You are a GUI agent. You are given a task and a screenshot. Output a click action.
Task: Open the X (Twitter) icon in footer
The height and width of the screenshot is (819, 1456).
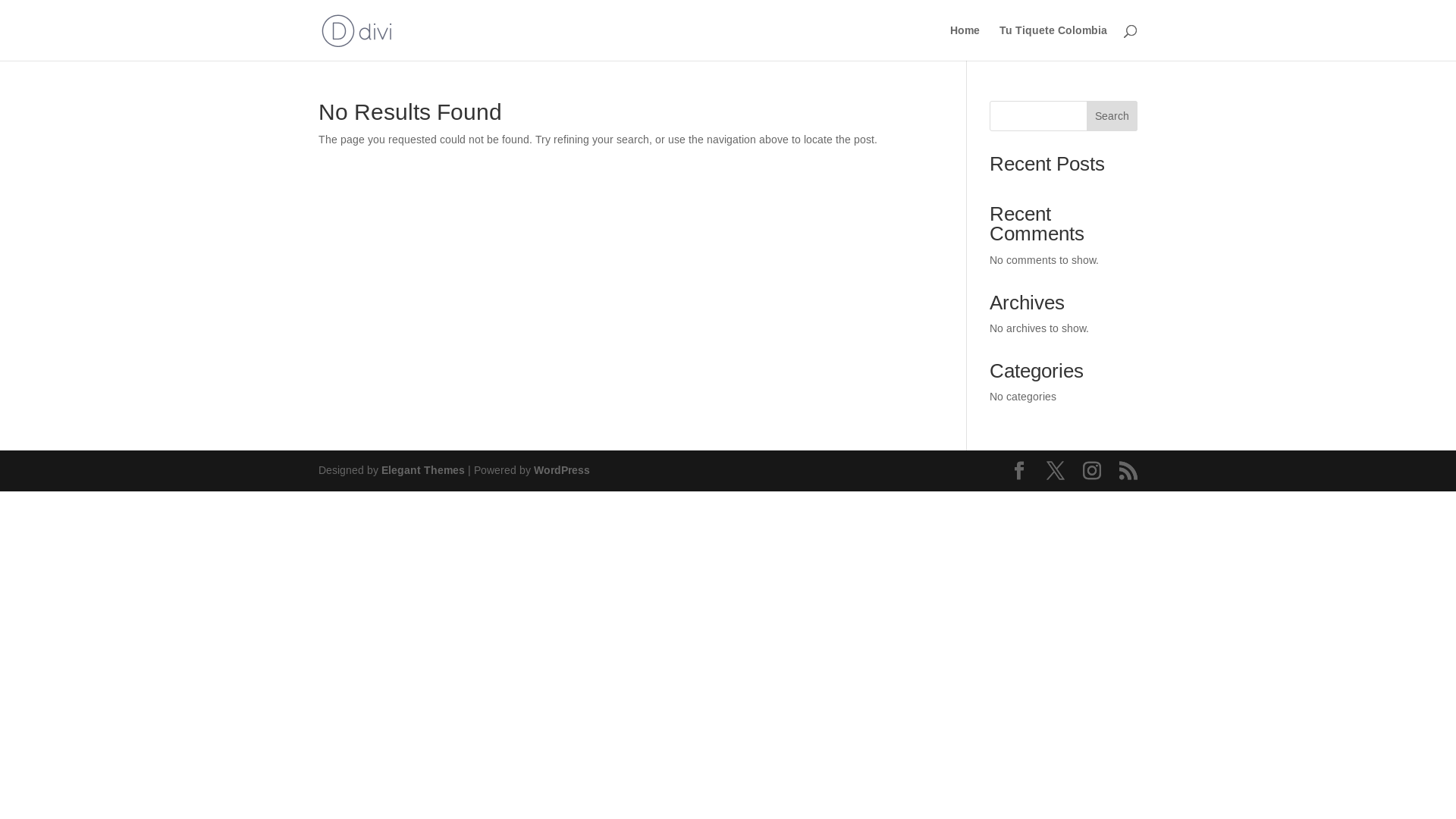(1056, 470)
